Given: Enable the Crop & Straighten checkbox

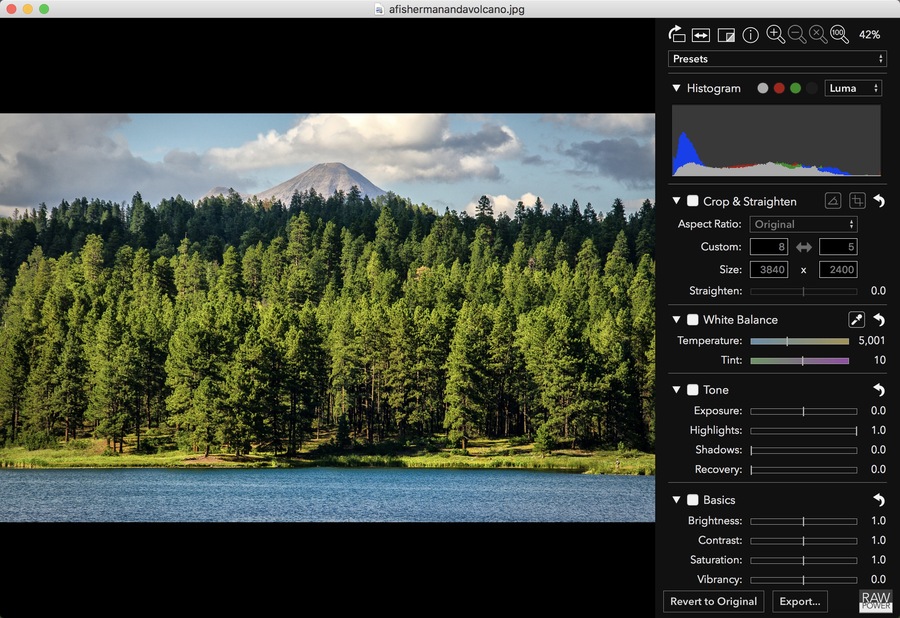Looking at the screenshot, I should pyautogui.click(x=693, y=201).
